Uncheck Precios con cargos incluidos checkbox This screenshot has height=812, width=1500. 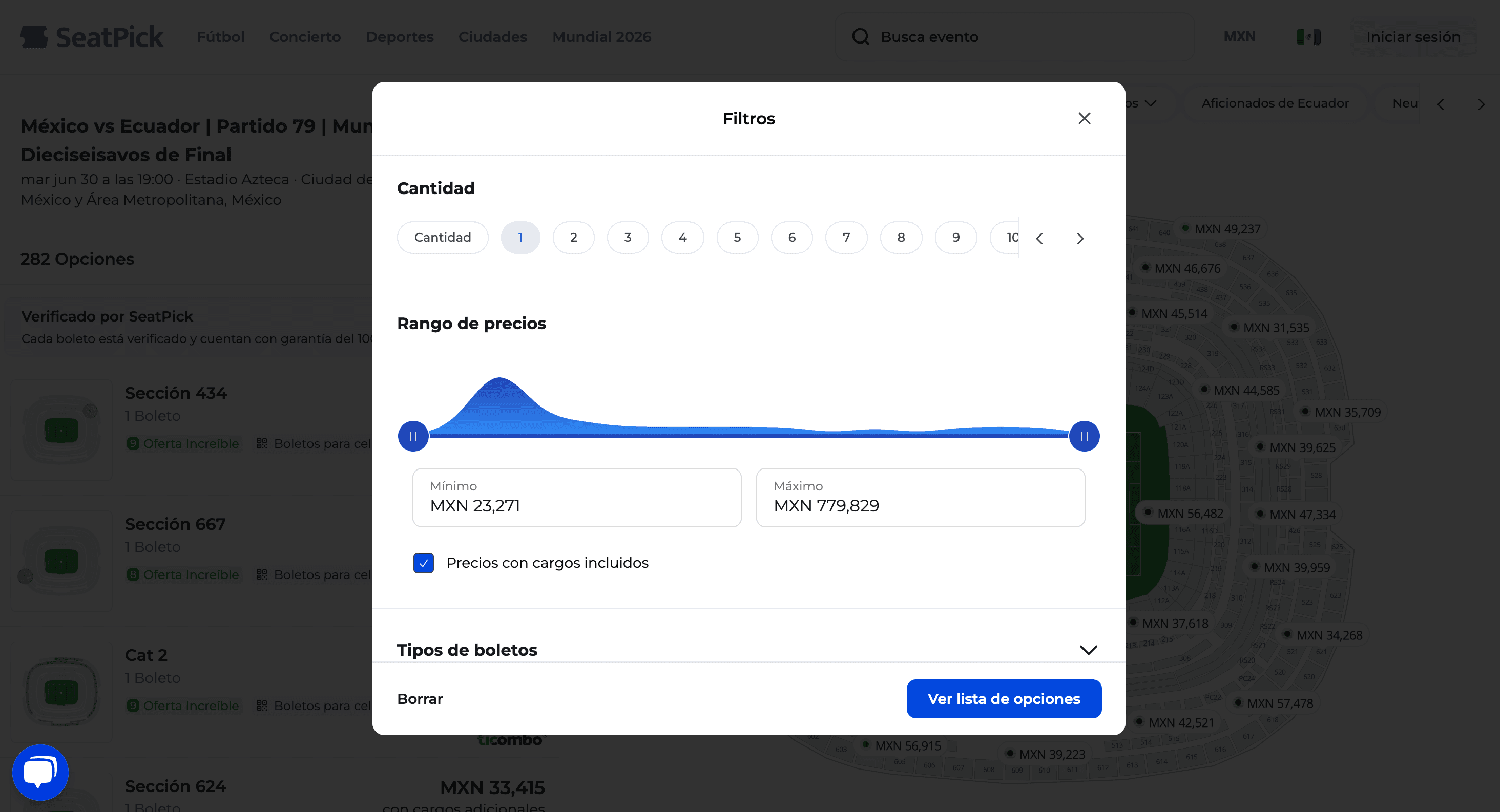point(423,563)
